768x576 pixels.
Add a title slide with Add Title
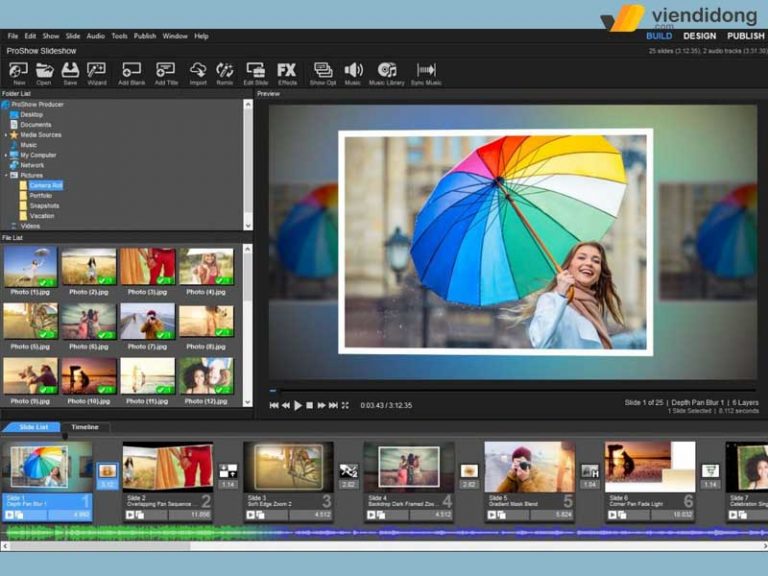tap(166, 74)
